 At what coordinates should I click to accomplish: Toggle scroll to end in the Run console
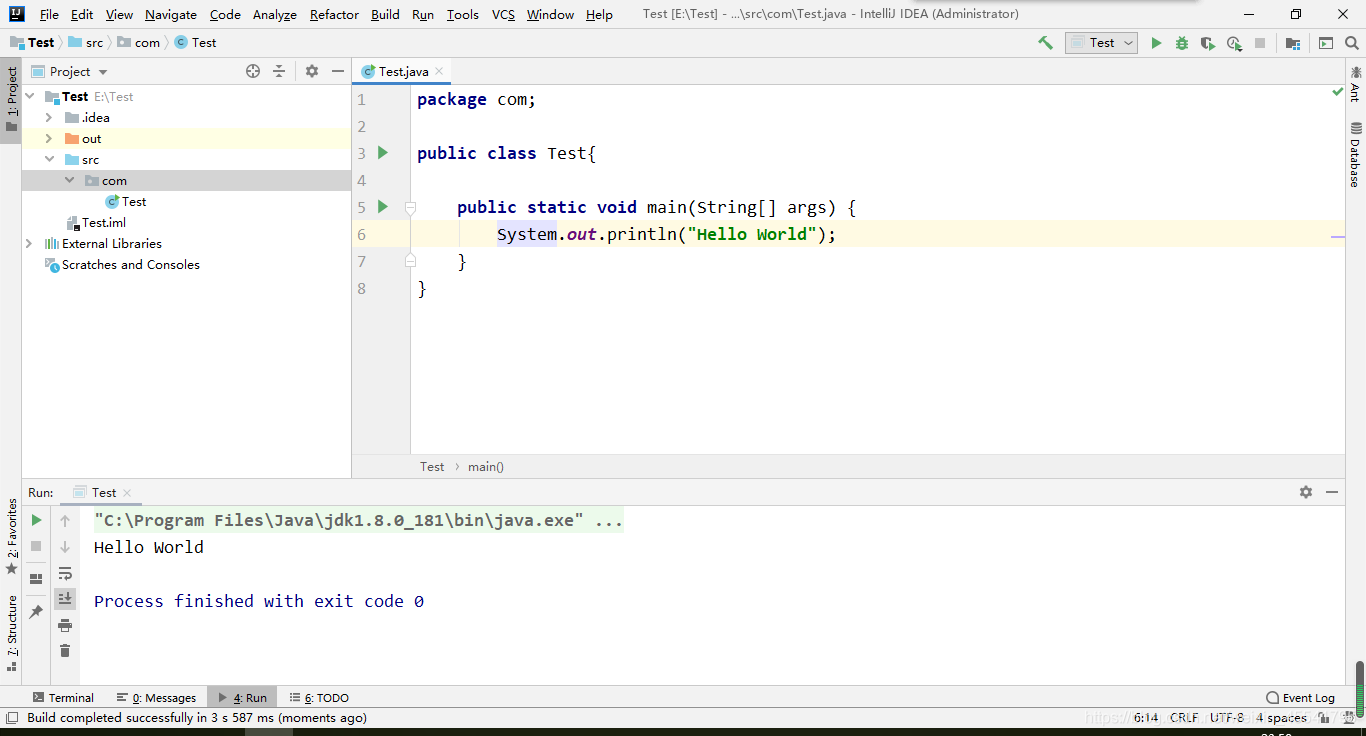point(65,599)
